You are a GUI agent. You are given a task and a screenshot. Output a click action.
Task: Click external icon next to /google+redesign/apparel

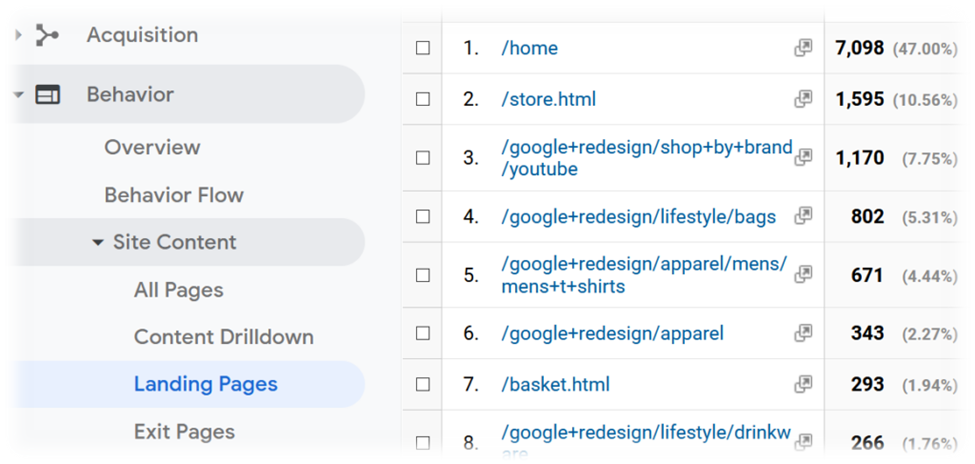tap(803, 333)
